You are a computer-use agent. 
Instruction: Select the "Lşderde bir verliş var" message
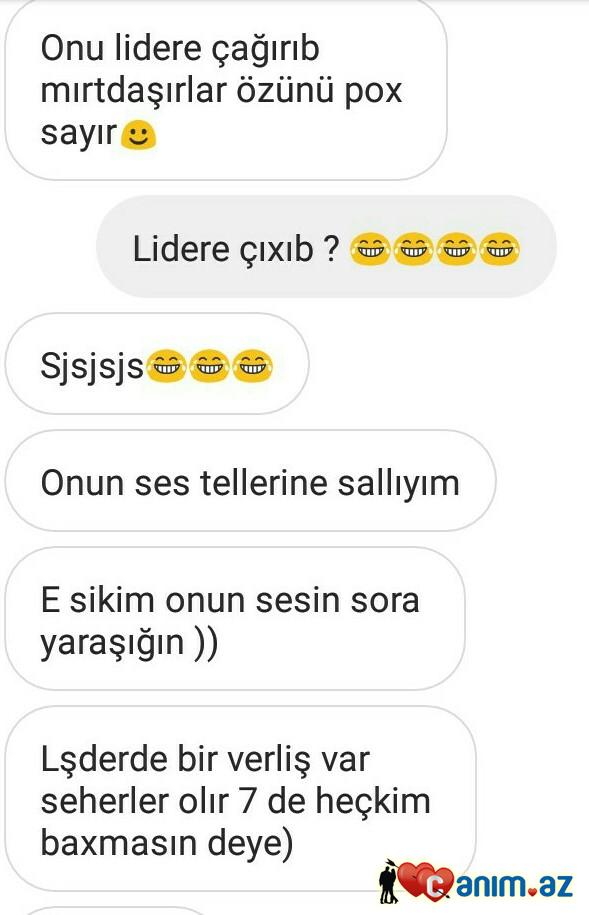[240, 799]
